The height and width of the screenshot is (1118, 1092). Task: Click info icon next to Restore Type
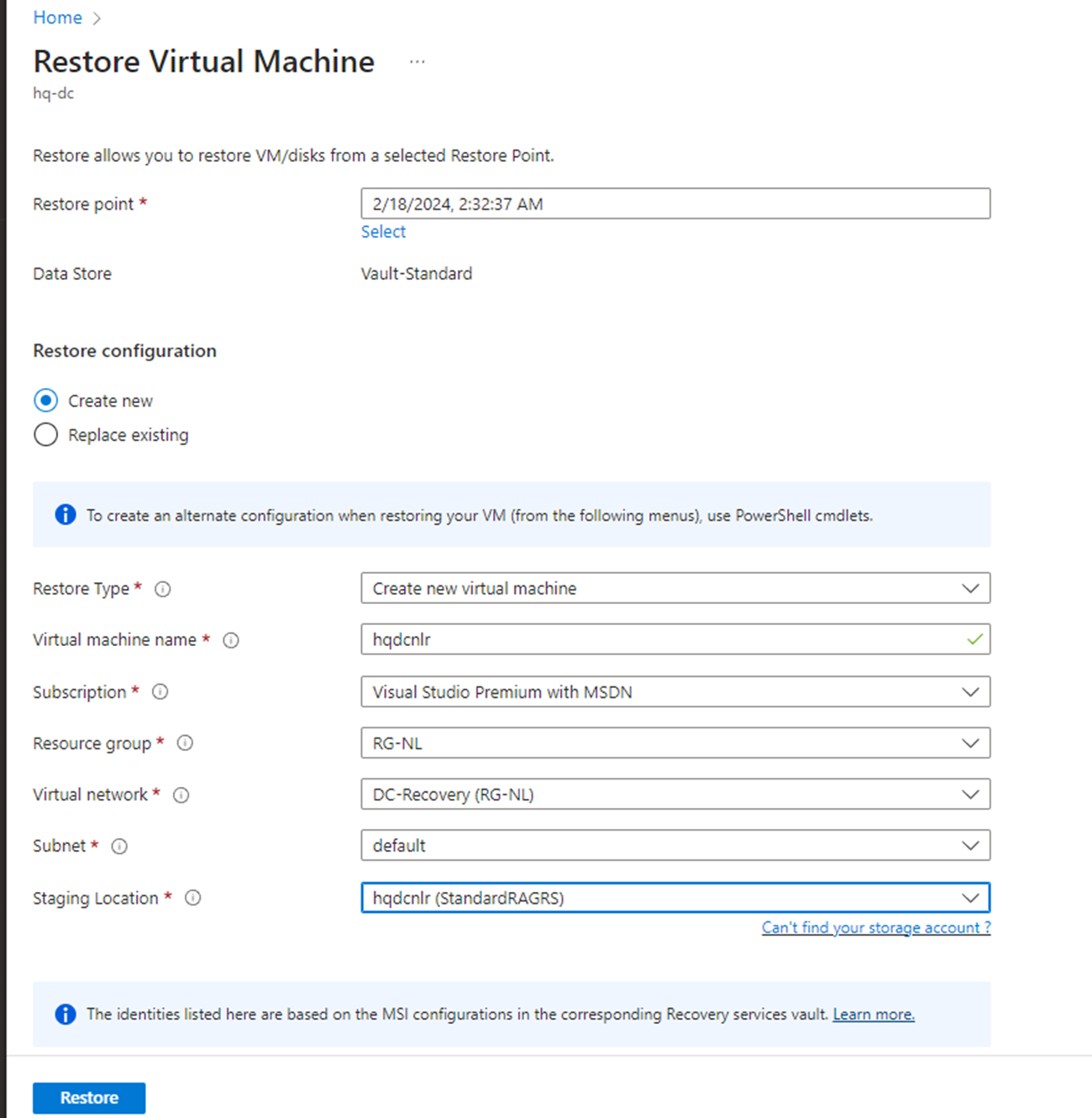point(163,589)
